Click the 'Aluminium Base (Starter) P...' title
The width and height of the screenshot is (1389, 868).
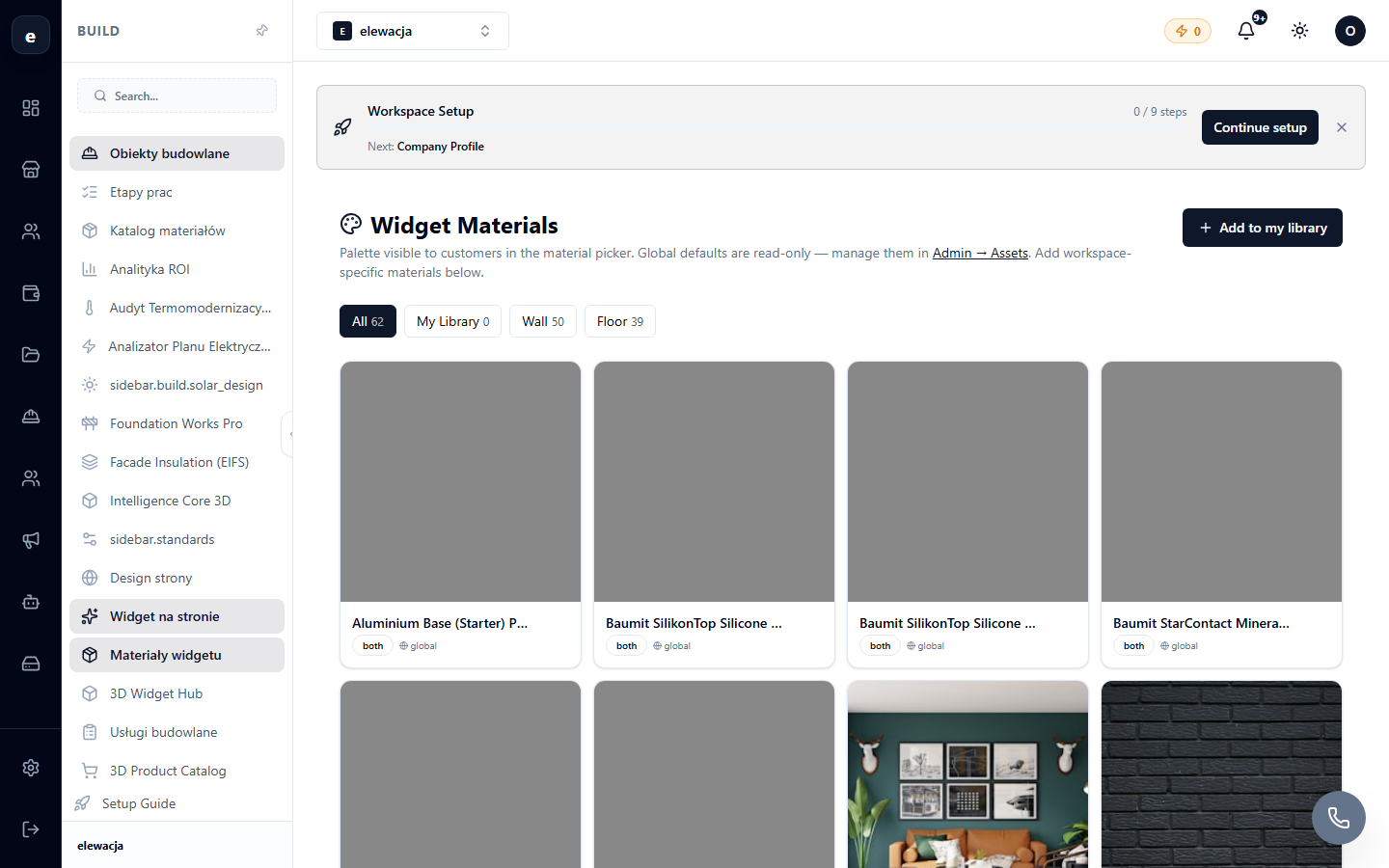pyautogui.click(x=440, y=623)
